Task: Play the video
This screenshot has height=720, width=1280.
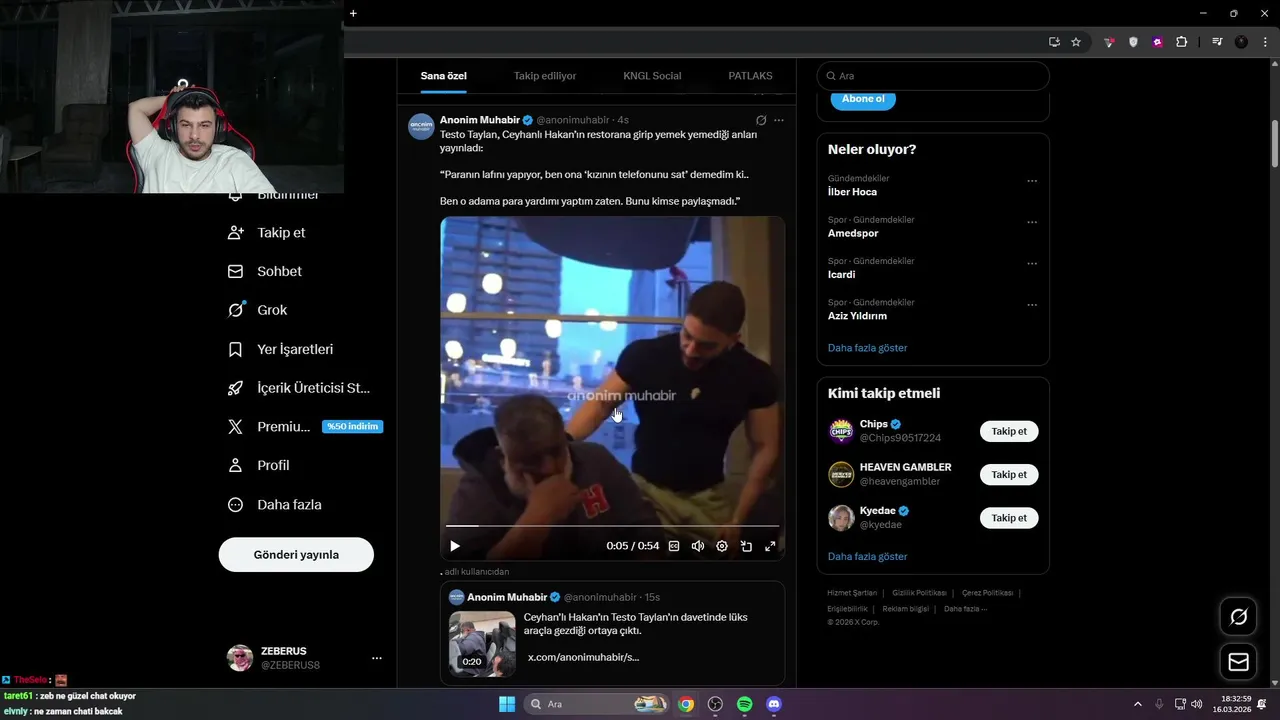Action: coord(455,546)
